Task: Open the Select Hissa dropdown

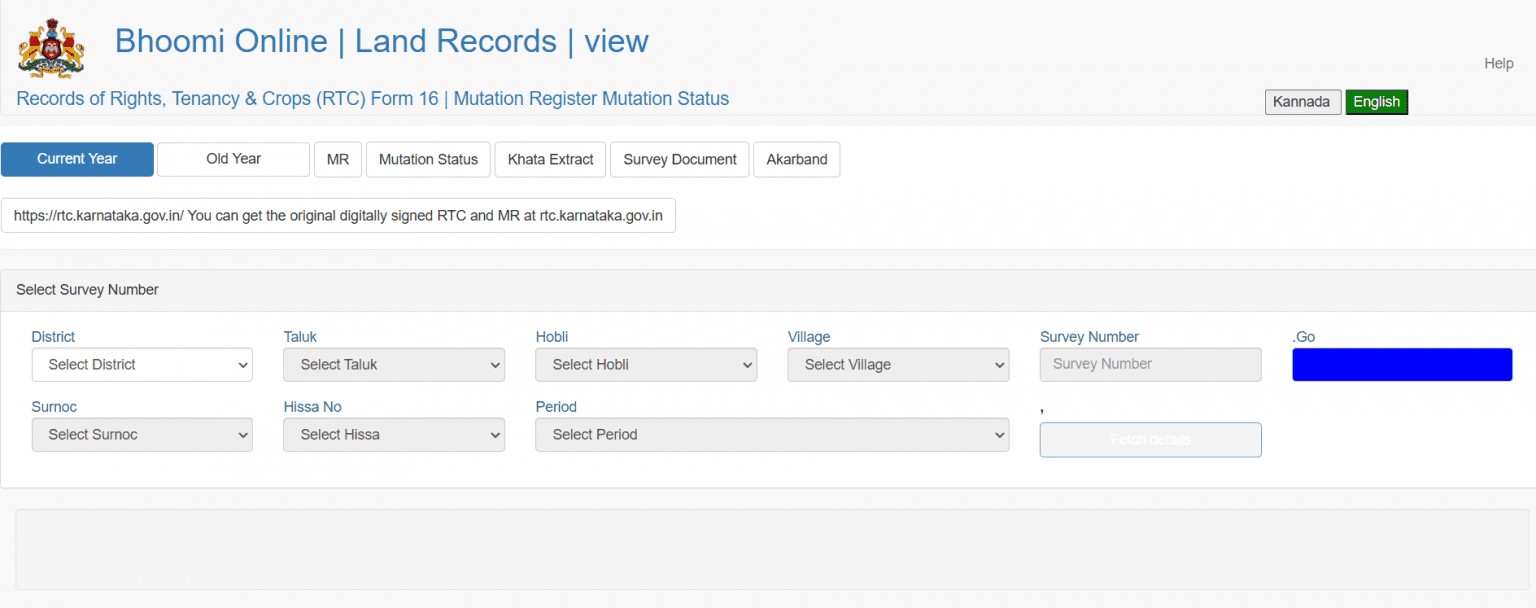Action: pyautogui.click(x=394, y=435)
